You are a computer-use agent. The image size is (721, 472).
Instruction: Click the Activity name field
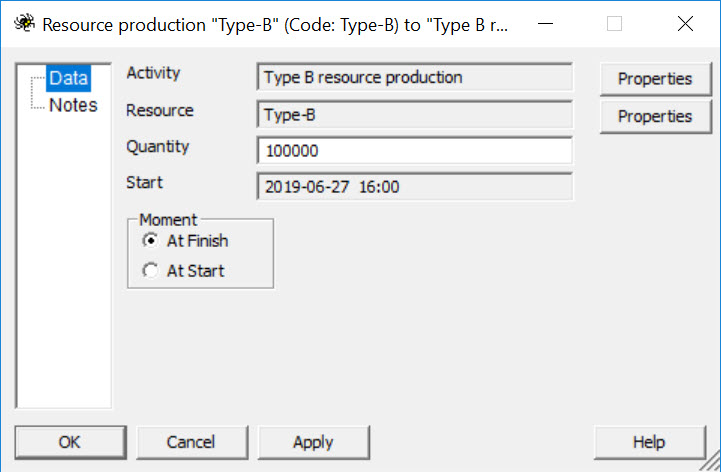click(414, 78)
